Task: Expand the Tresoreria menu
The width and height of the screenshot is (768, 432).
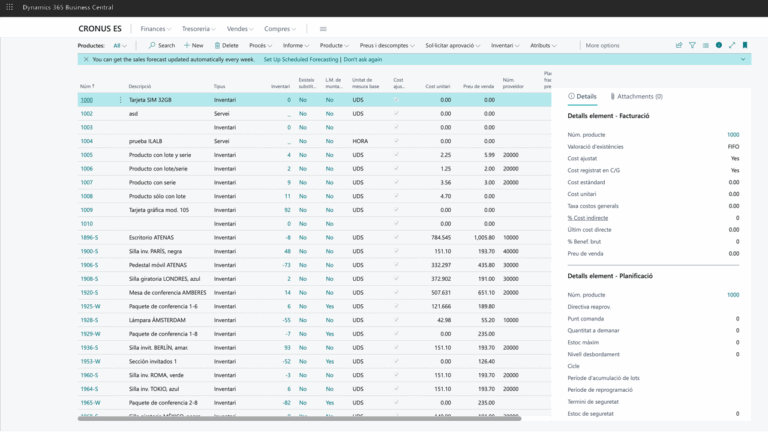Action: tap(198, 29)
